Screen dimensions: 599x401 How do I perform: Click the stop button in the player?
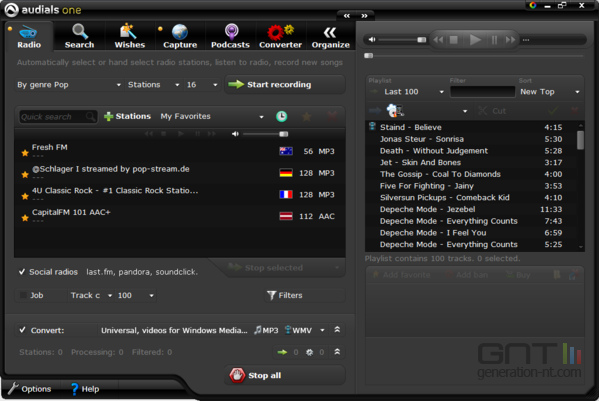[453, 40]
